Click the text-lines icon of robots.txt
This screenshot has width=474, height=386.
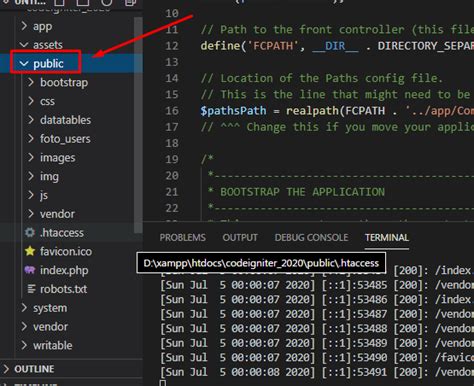[x=31, y=289]
